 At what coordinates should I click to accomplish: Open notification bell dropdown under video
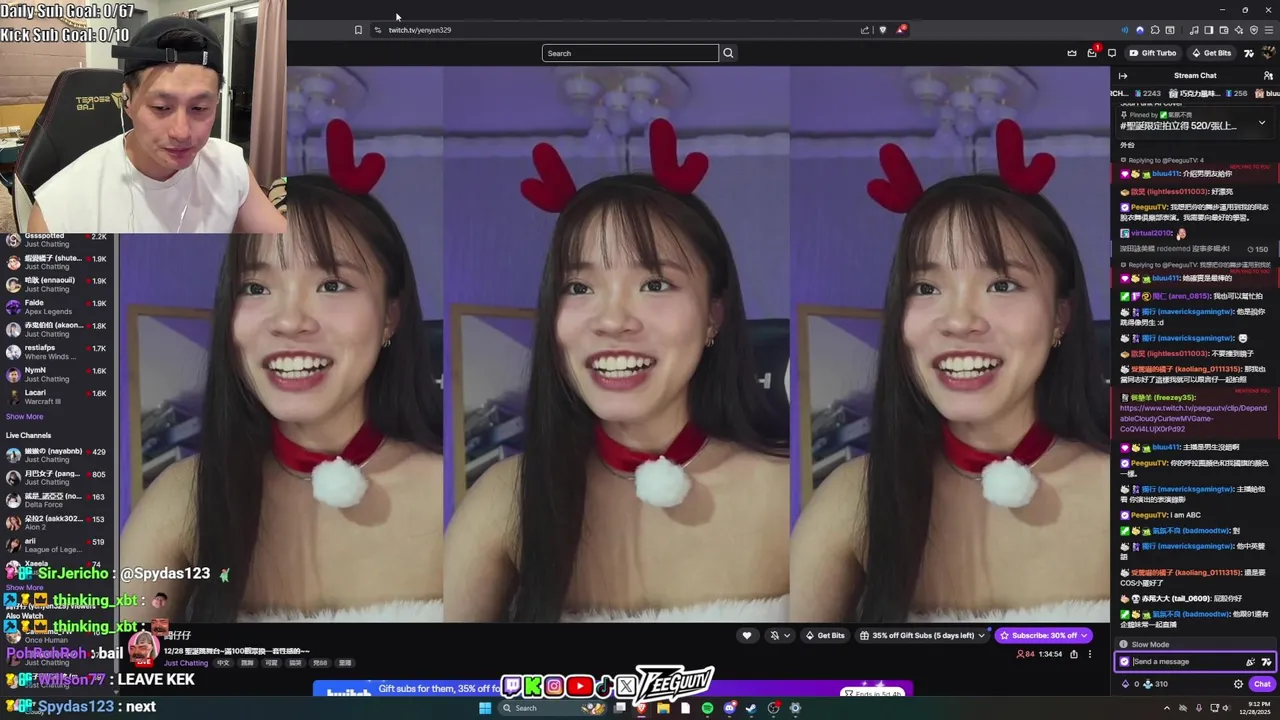tap(779, 635)
